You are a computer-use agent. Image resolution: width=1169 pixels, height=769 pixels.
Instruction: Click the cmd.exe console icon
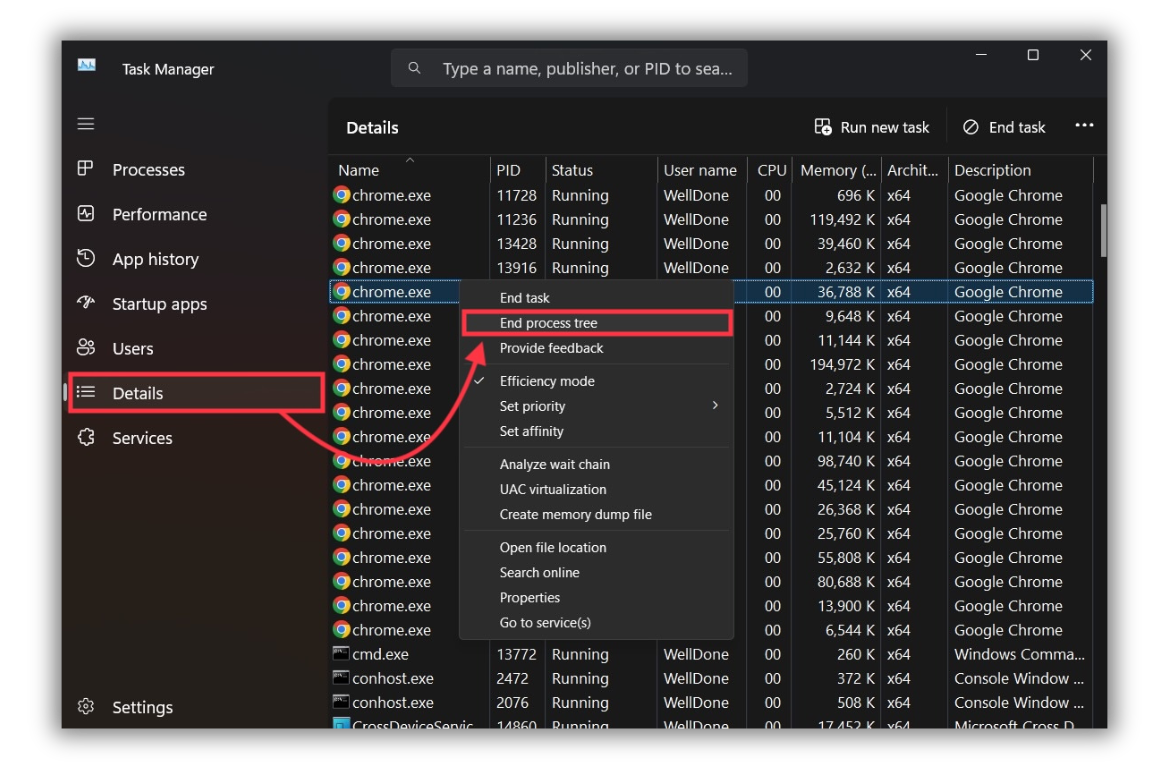click(x=341, y=654)
